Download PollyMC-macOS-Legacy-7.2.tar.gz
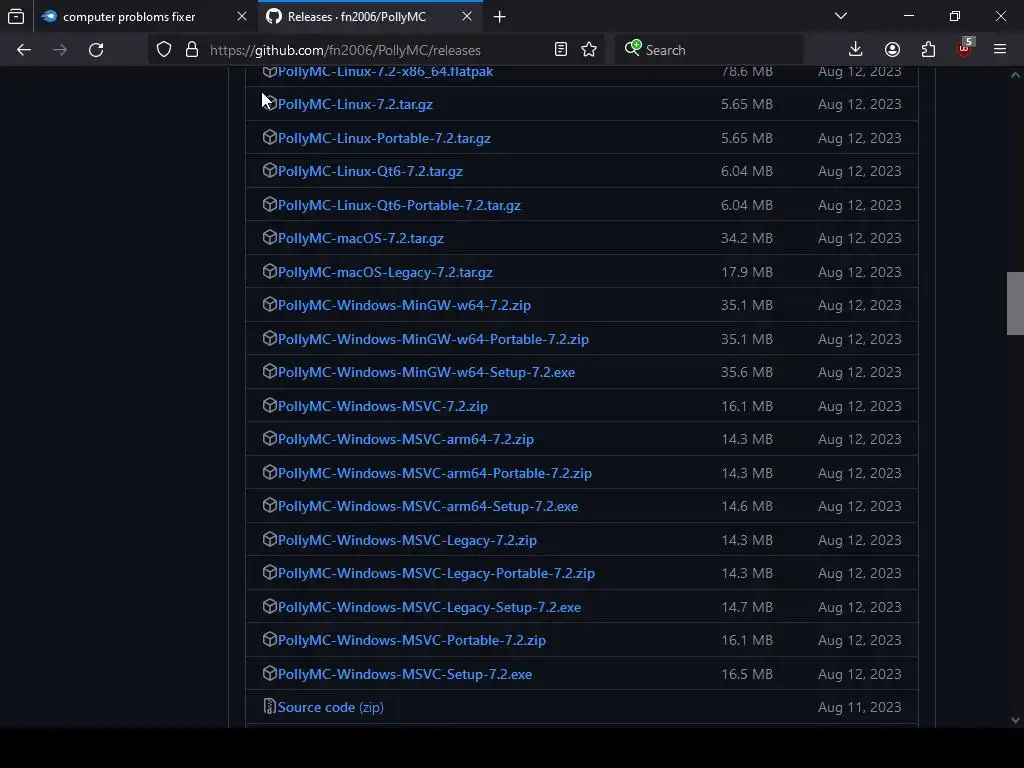Viewport: 1024px width, 768px height. tap(385, 272)
